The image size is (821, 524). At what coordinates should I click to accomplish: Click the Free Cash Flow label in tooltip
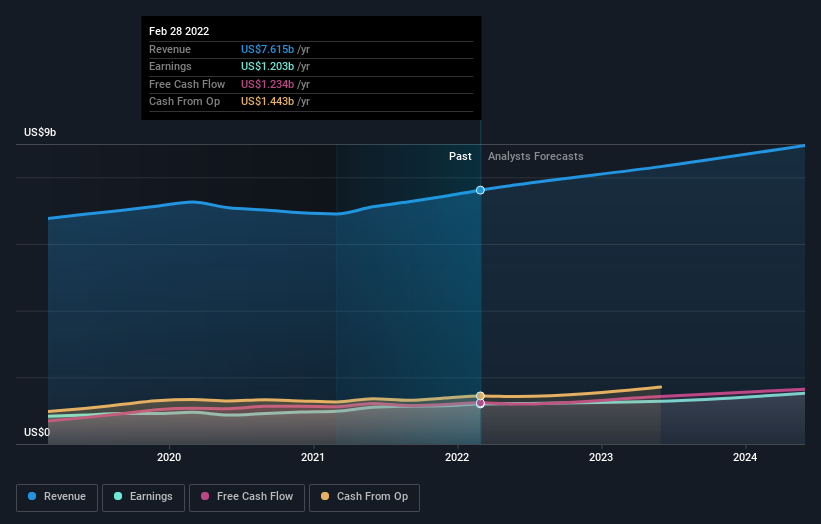187,84
